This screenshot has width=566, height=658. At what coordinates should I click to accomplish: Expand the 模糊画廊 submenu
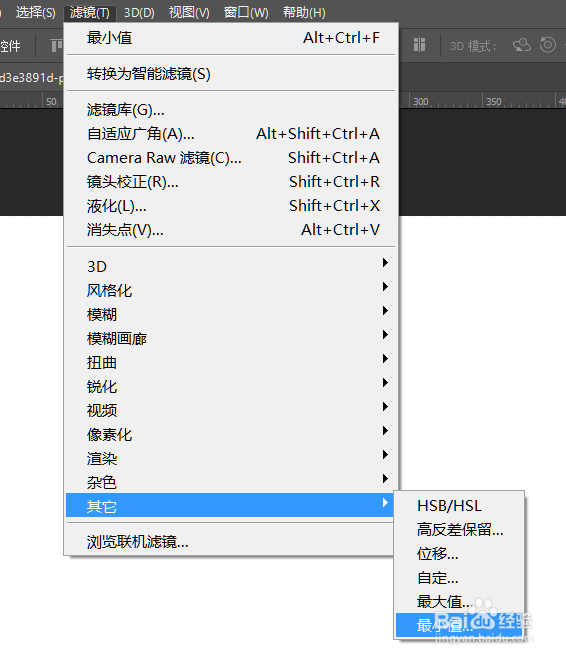pos(231,338)
